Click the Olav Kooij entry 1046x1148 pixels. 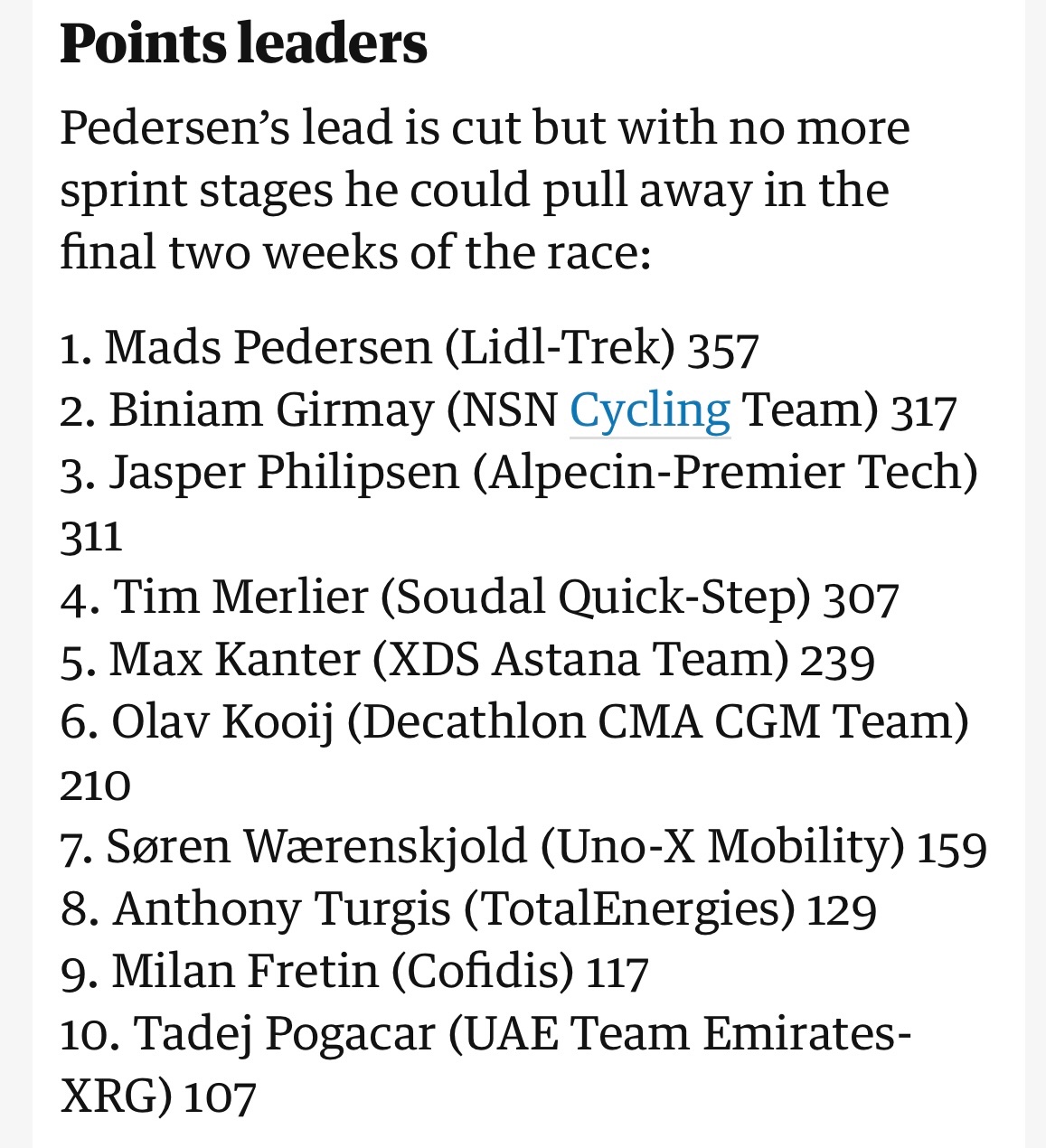[x=514, y=753]
